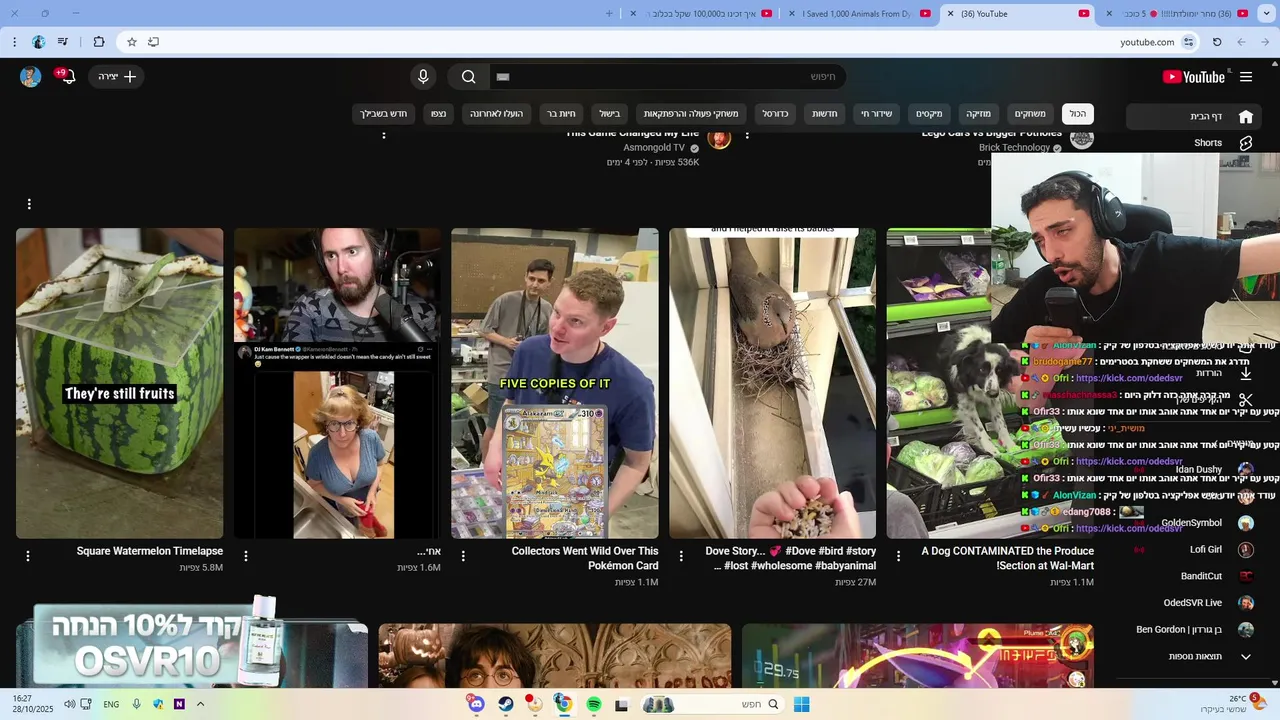
Task: Switch to the איך זכינו ב100,000 שקל tab
Action: pyautogui.click(x=700, y=14)
